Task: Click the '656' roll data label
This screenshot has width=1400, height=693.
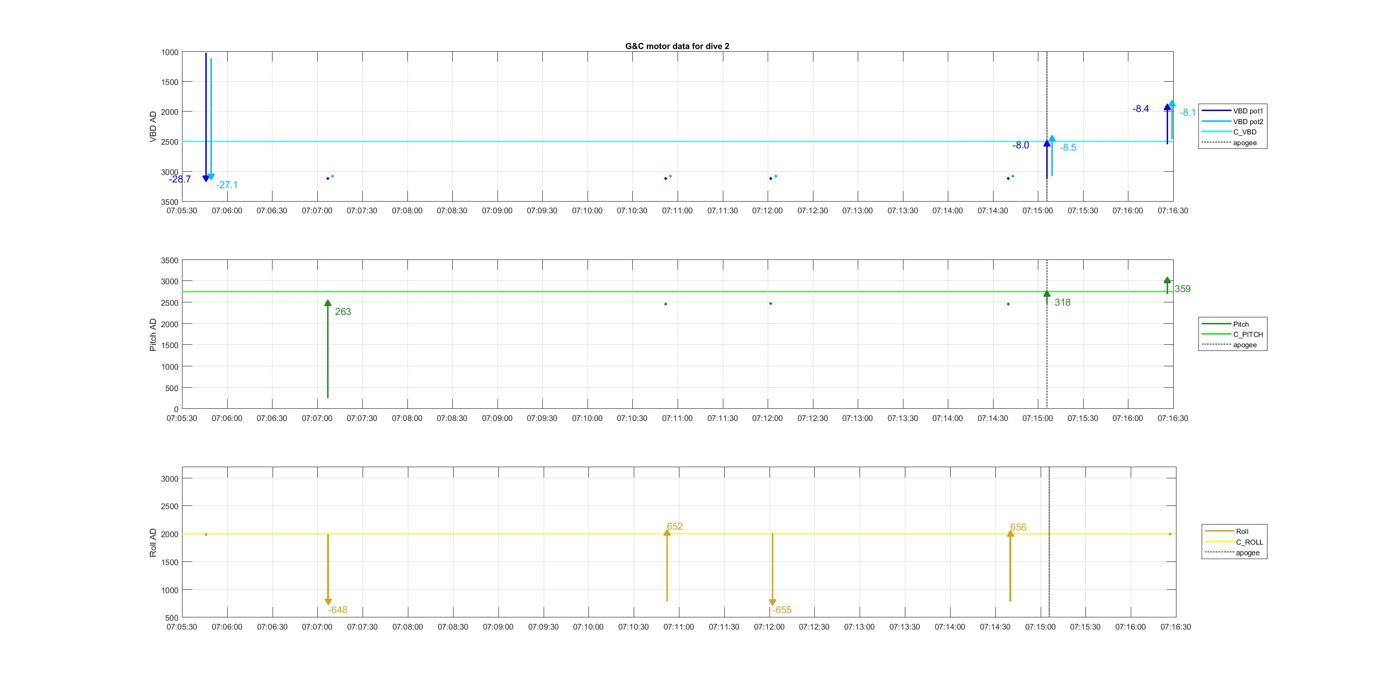Action: 1018,527
